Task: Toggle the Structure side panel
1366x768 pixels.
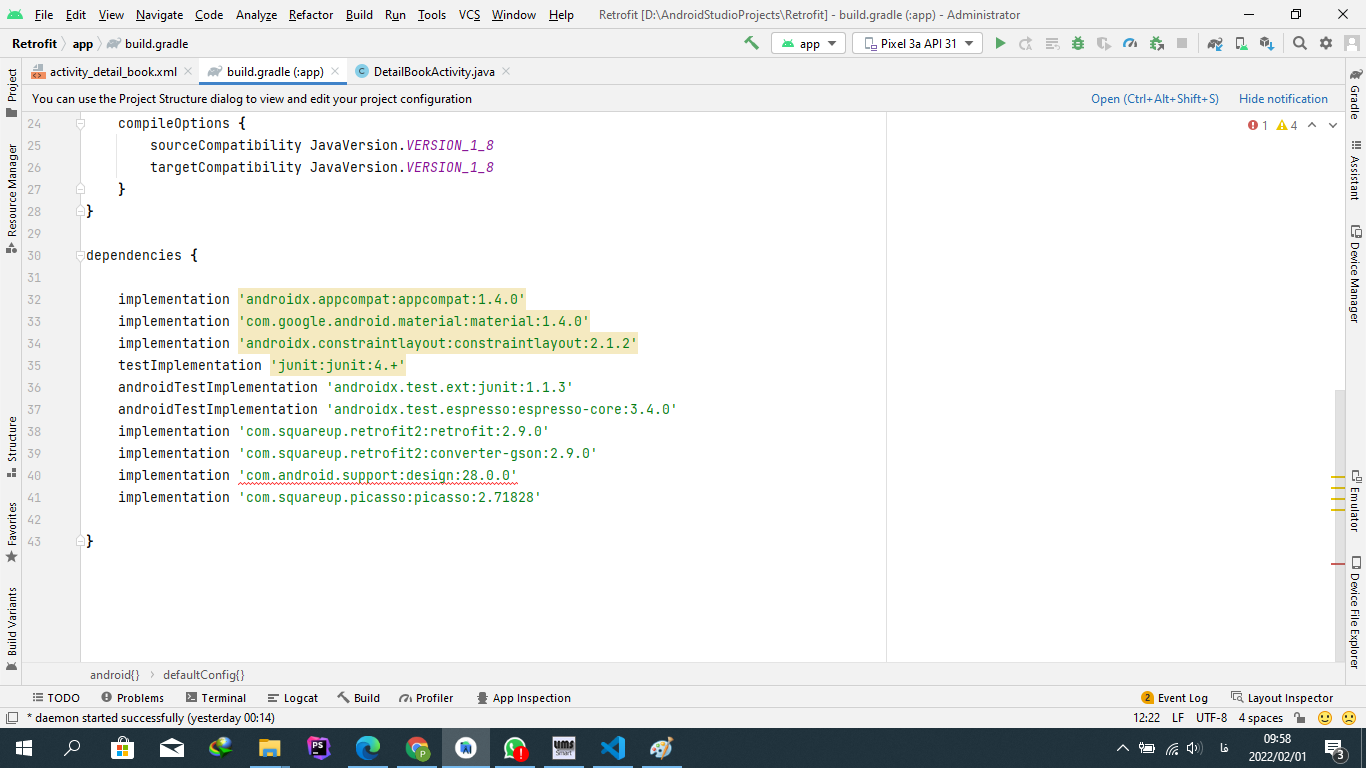Action: coord(12,447)
